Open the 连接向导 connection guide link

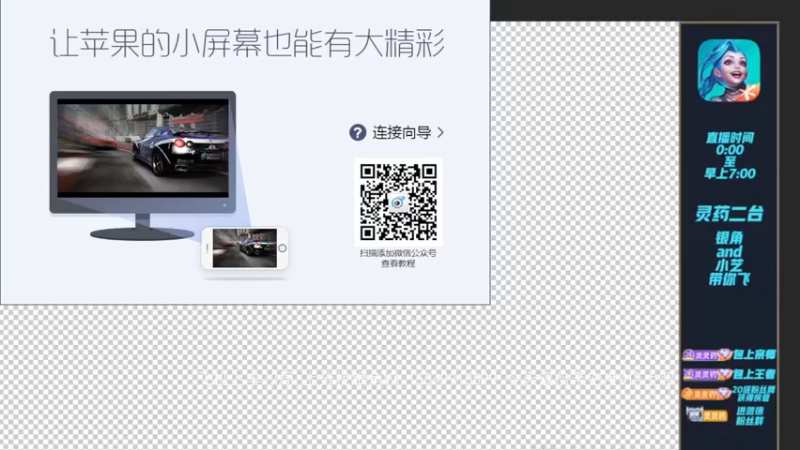point(402,133)
